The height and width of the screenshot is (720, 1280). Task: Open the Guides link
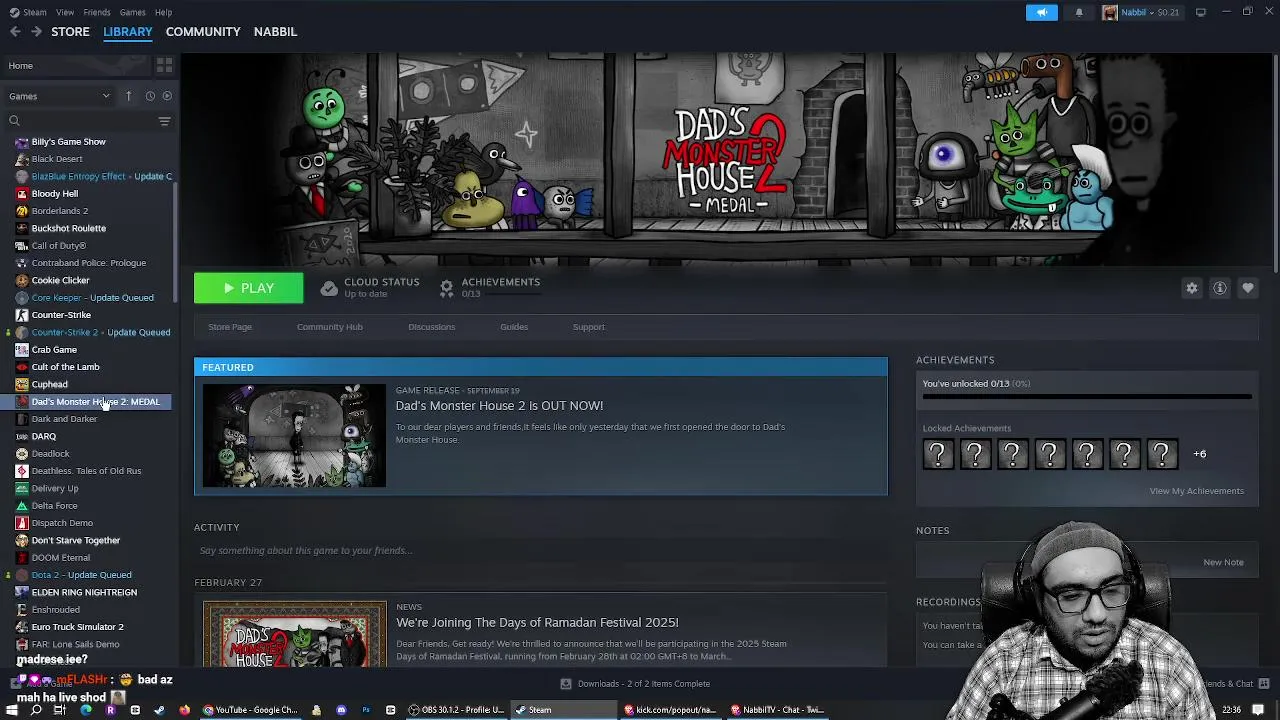coord(514,327)
